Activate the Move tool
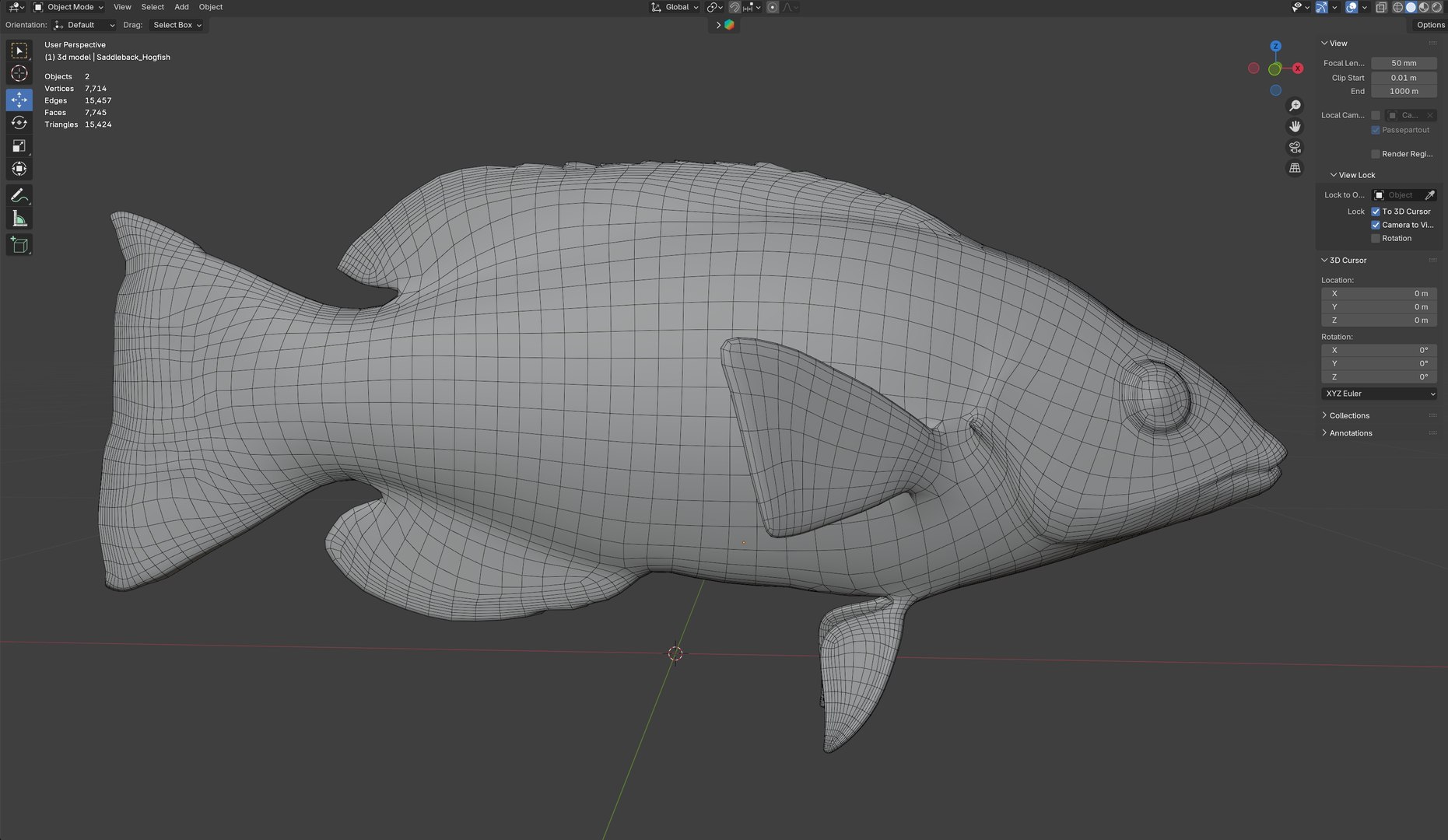This screenshot has height=840, width=1448. click(x=19, y=100)
